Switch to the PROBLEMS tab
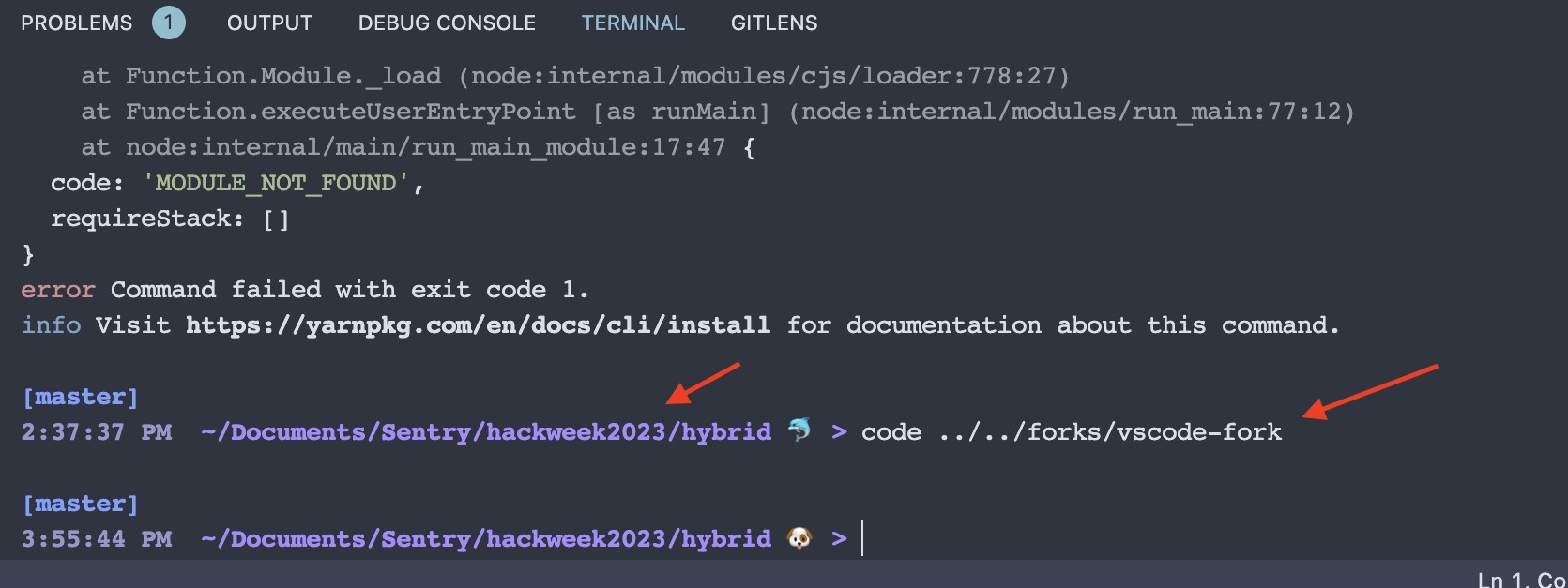This screenshot has height=588, width=1568. [x=76, y=23]
